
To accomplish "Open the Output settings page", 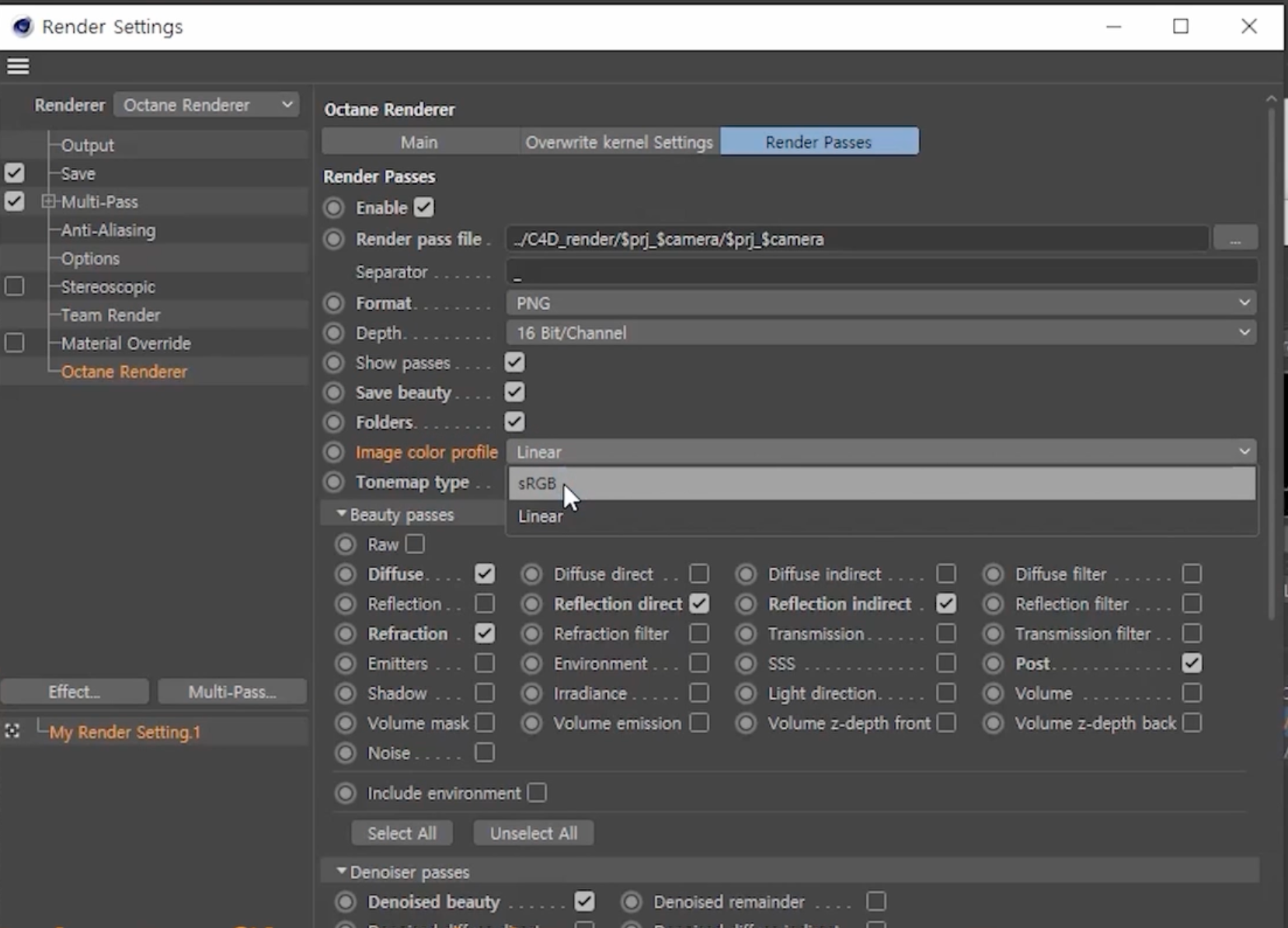I will coord(88,145).
